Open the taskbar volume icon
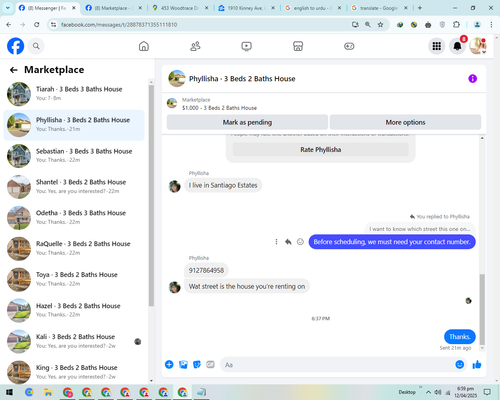 pyautogui.click(x=438, y=392)
